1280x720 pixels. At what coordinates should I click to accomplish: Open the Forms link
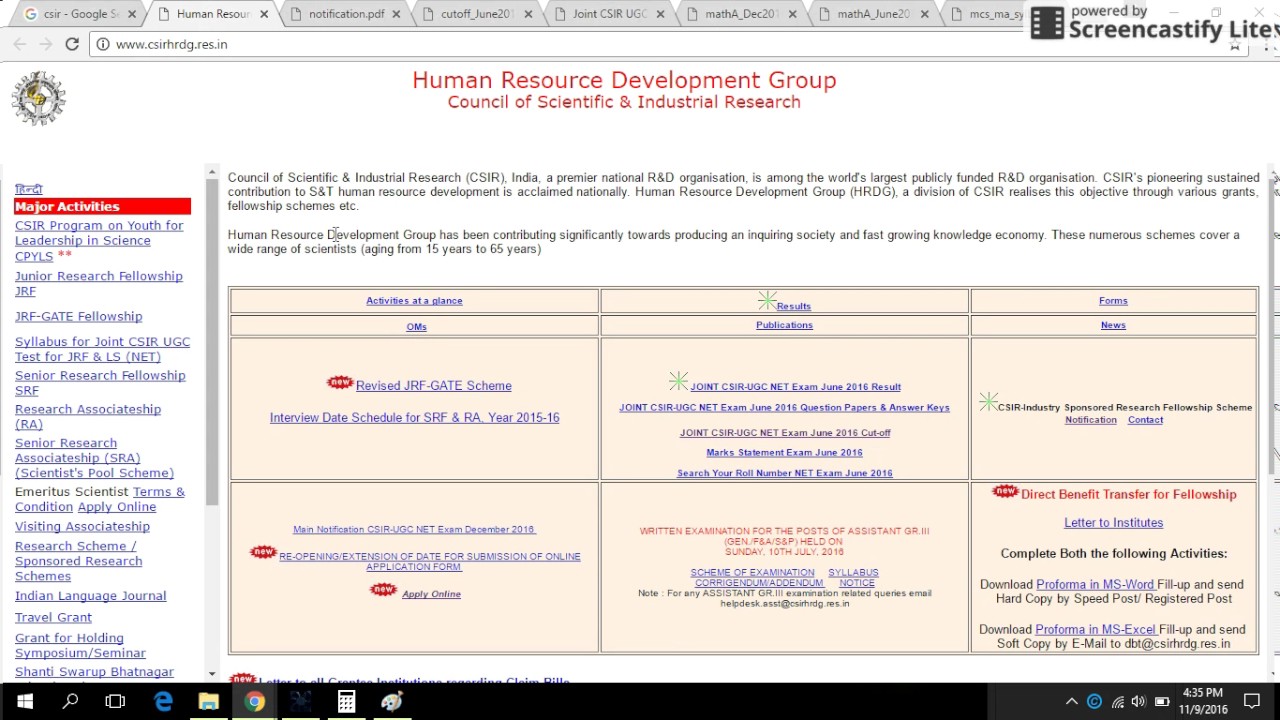[1113, 300]
